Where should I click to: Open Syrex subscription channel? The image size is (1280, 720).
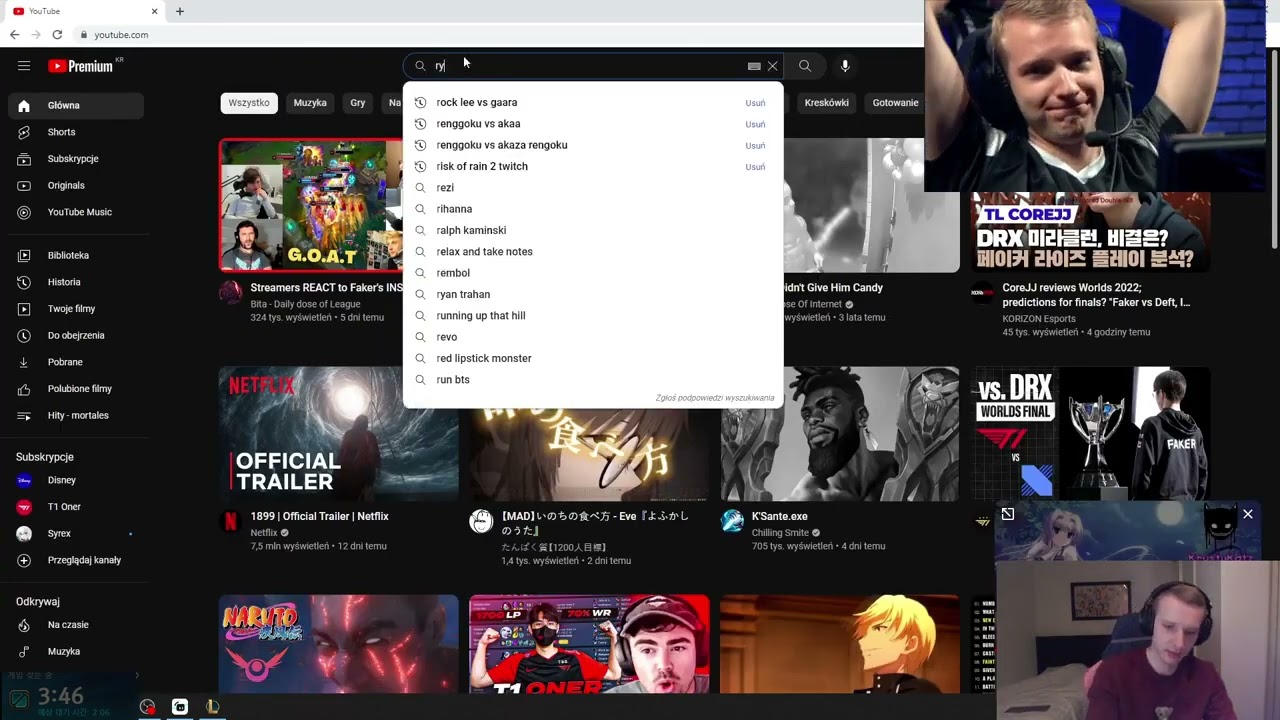coord(76,534)
